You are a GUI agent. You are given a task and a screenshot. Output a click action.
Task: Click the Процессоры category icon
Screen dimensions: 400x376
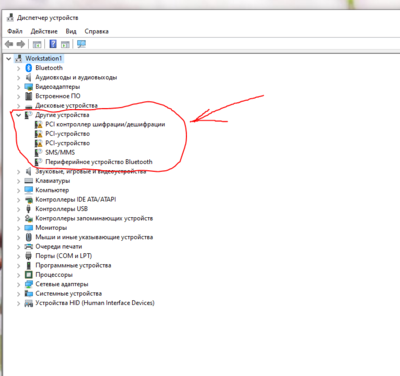(x=29, y=275)
